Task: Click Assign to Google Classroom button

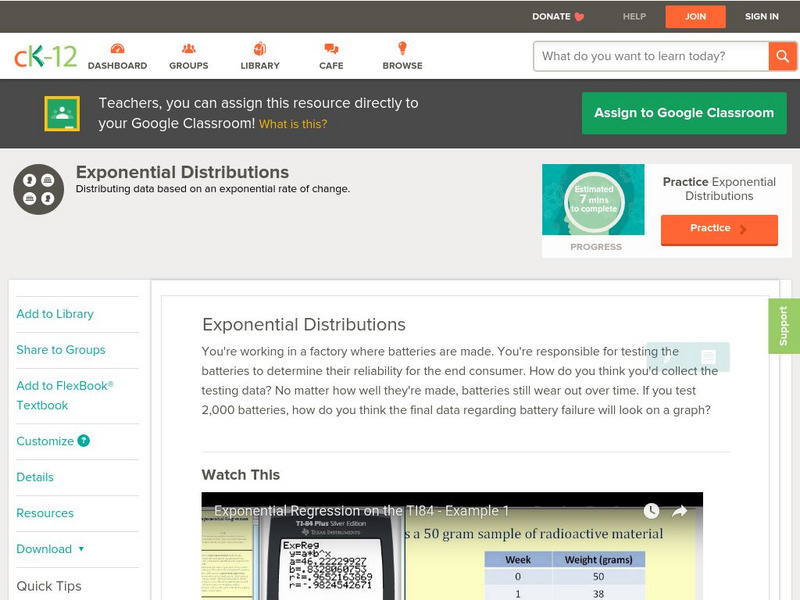Action: pyautogui.click(x=684, y=113)
